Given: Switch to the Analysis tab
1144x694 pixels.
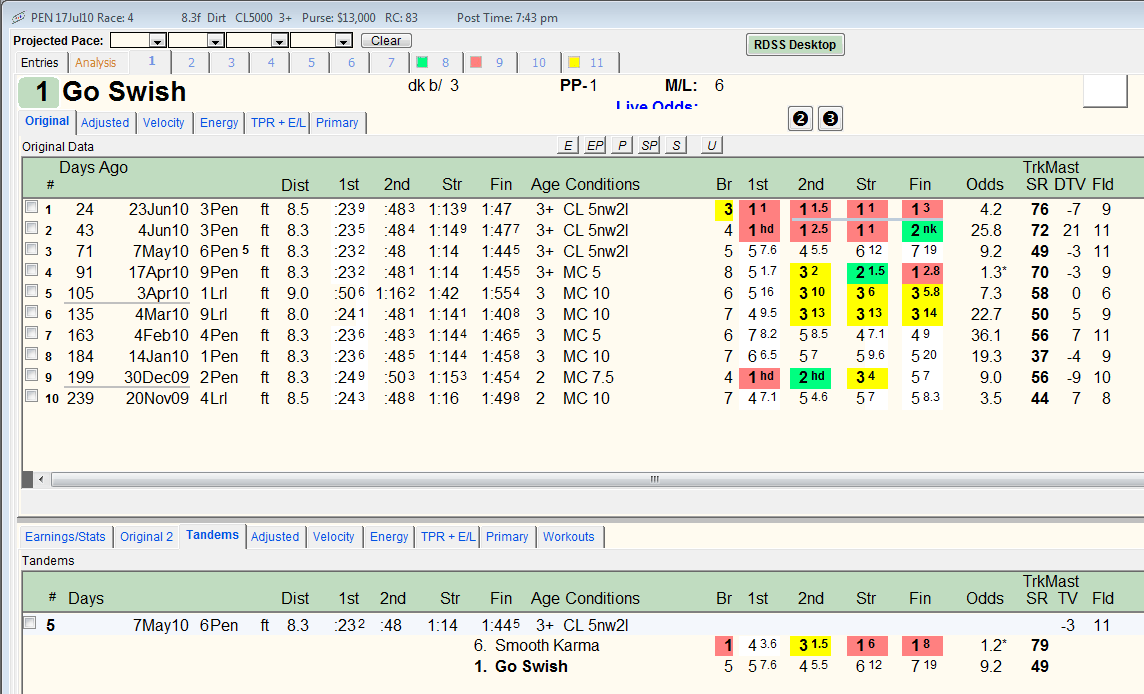Looking at the screenshot, I should (96, 63).
